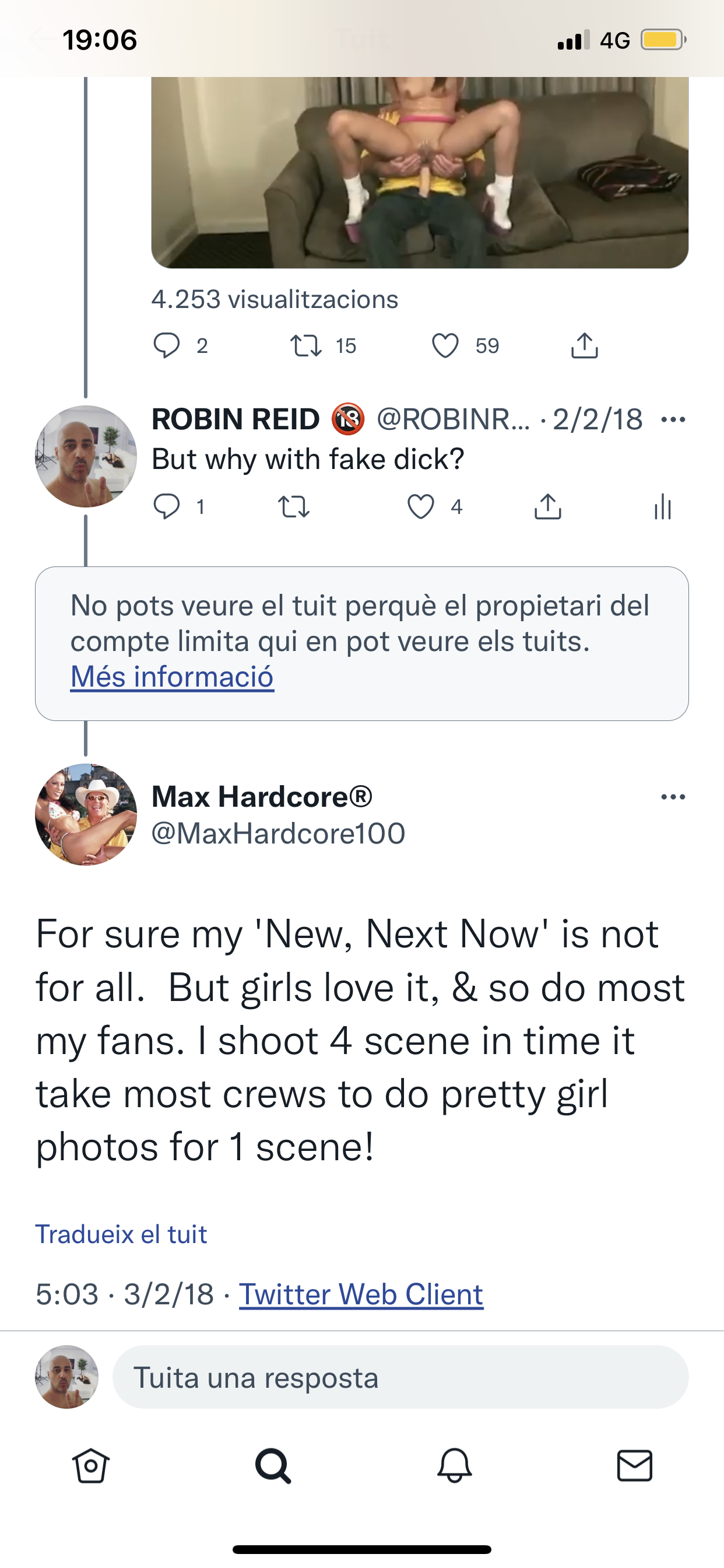Go to the Home tab
The width and height of the screenshot is (724, 1568).
pyautogui.click(x=91, y=1466)
